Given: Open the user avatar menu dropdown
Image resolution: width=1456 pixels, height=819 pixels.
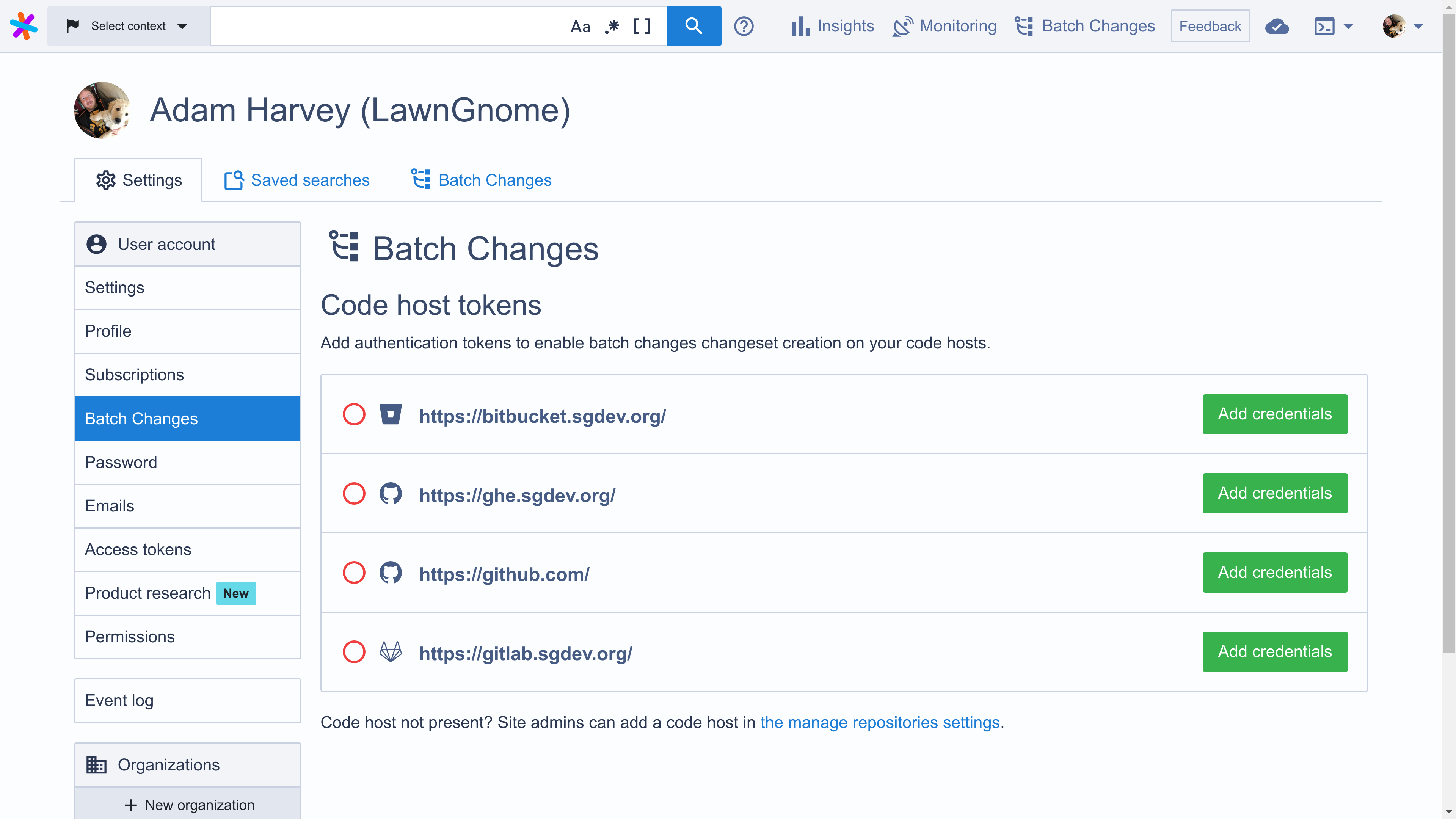Looking at the screenshot, I should point(1402,26).
